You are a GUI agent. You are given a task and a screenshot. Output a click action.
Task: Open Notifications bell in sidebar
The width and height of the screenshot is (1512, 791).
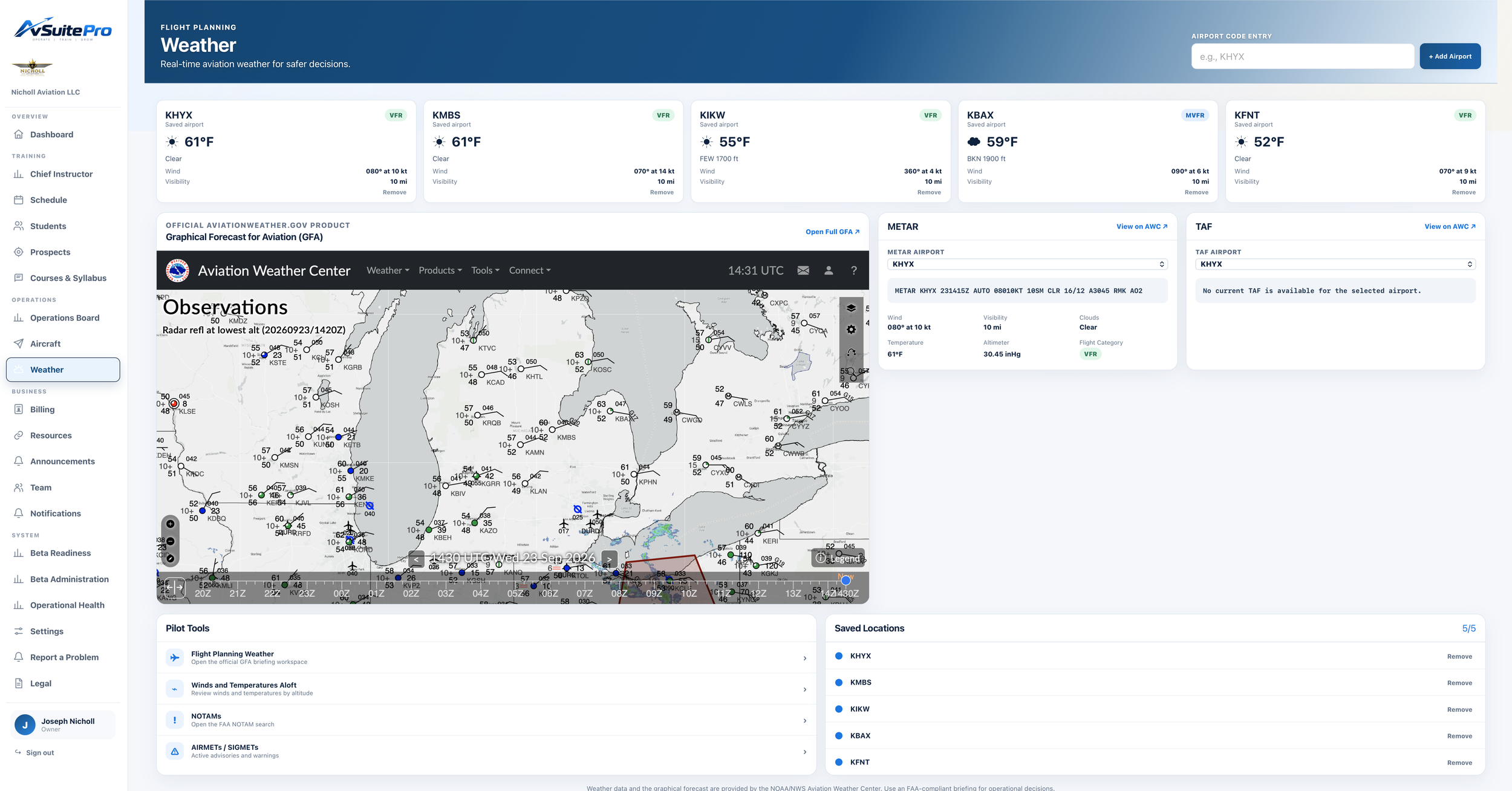(x=63, y=513)
